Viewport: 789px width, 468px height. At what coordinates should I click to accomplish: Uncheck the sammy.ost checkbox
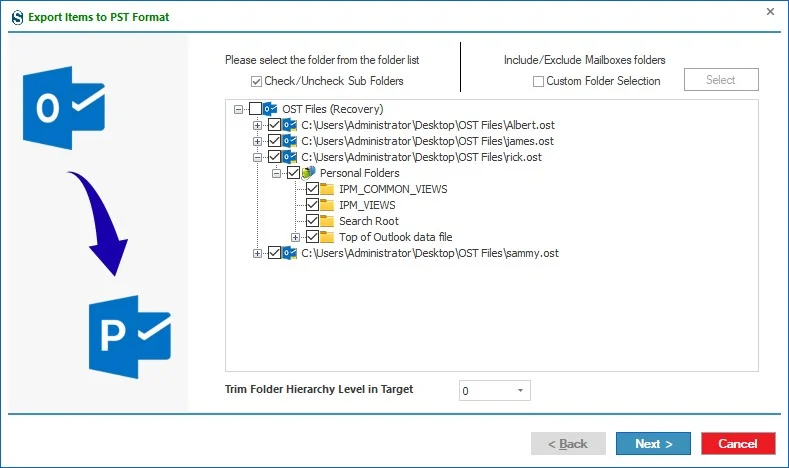(274, 253)
